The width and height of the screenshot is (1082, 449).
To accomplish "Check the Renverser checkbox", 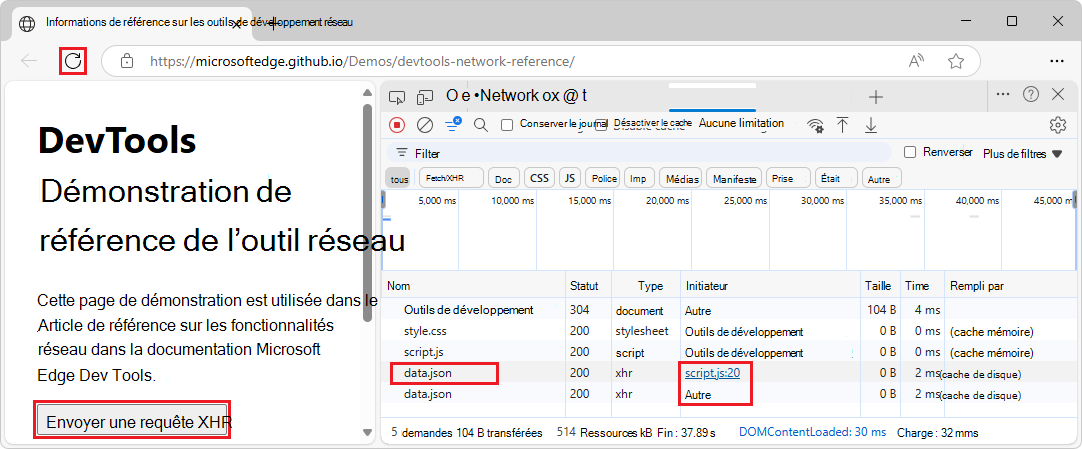I will pyautogui.click(x=910, y=152).
